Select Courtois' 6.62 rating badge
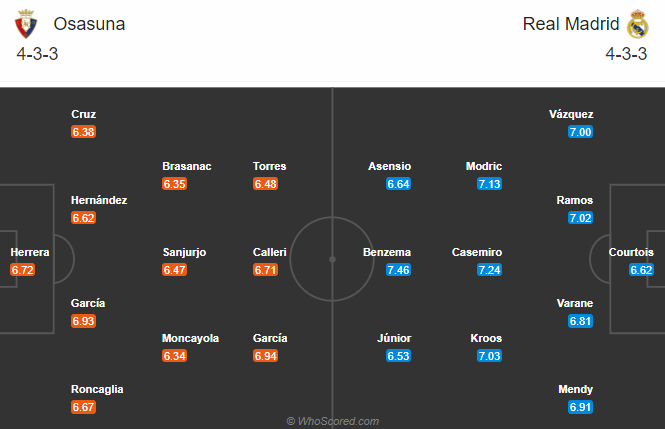Viewport: 665px width, 429px height. coord(641,270)
